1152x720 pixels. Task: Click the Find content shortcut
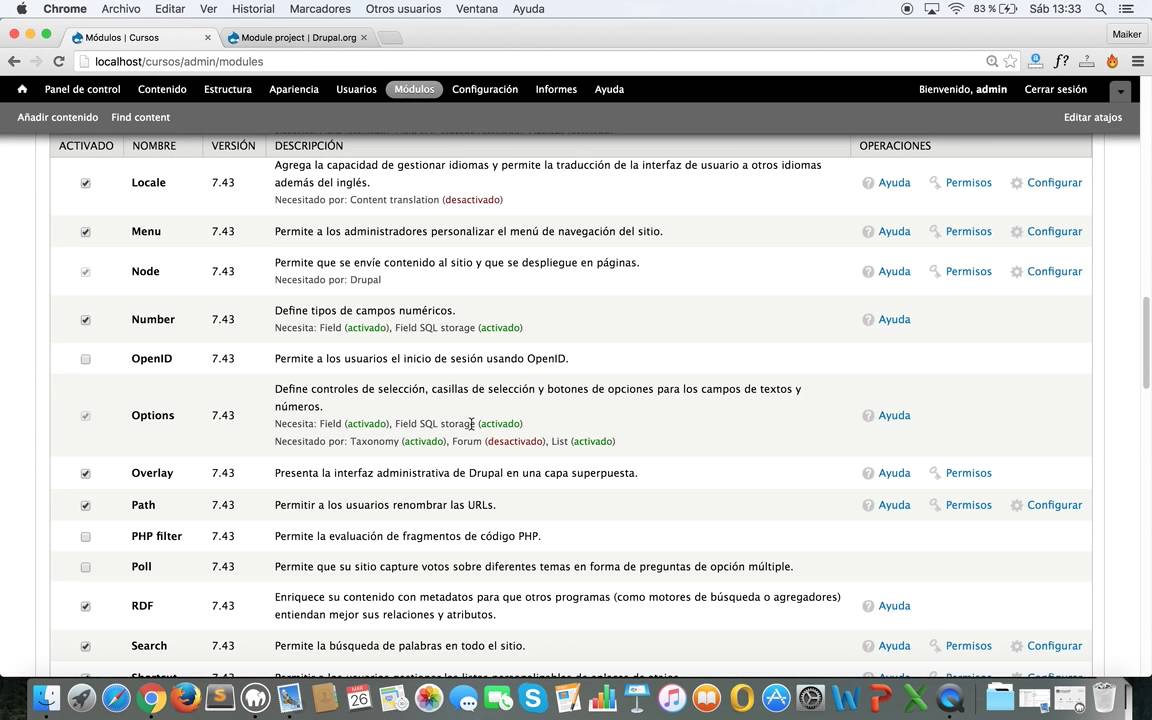tap(140, 117)
